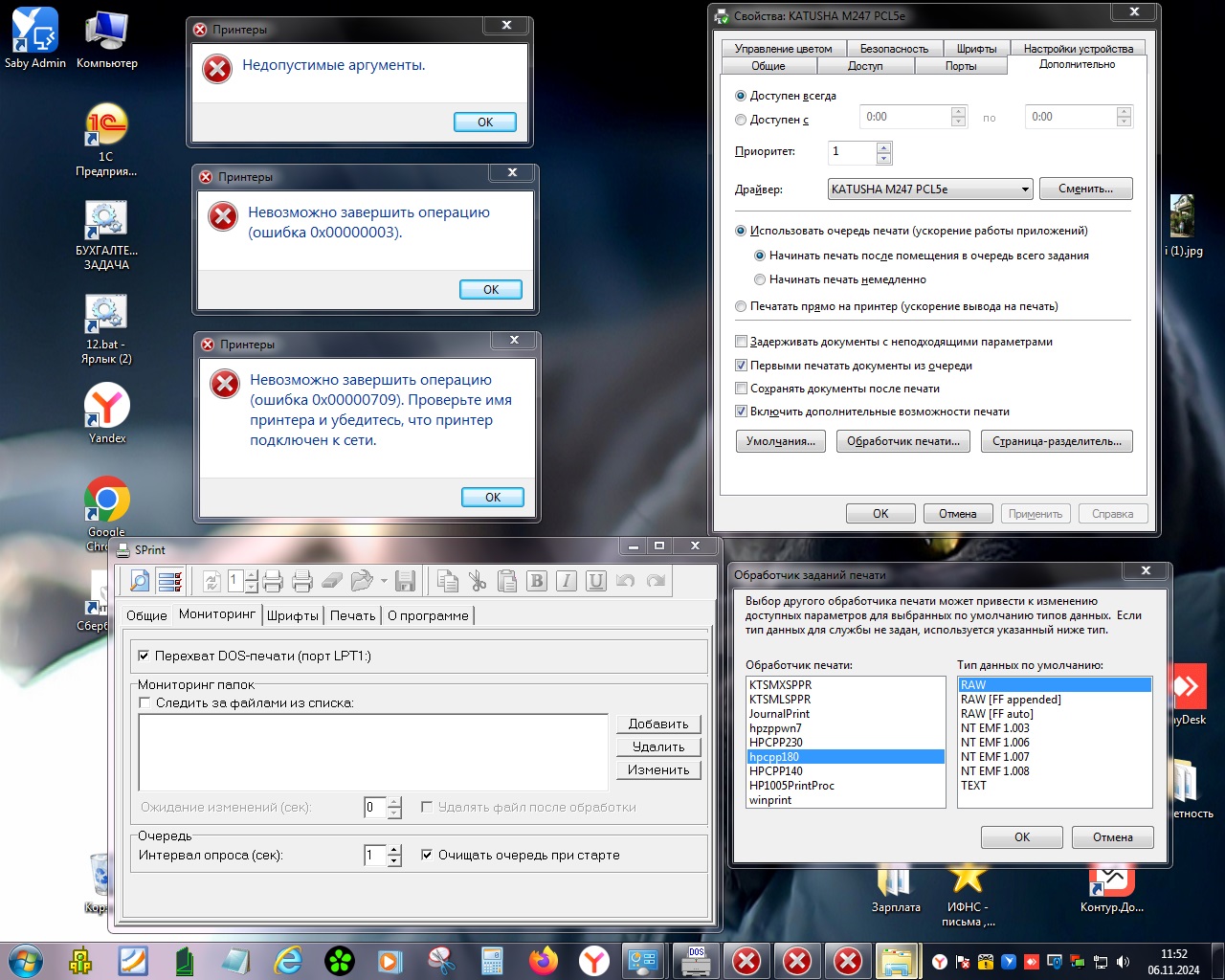Click Добавить button in SPrint monitoring
This screenshot has width=1225, height=980.
pyautogui.click(x=658, y=724)
